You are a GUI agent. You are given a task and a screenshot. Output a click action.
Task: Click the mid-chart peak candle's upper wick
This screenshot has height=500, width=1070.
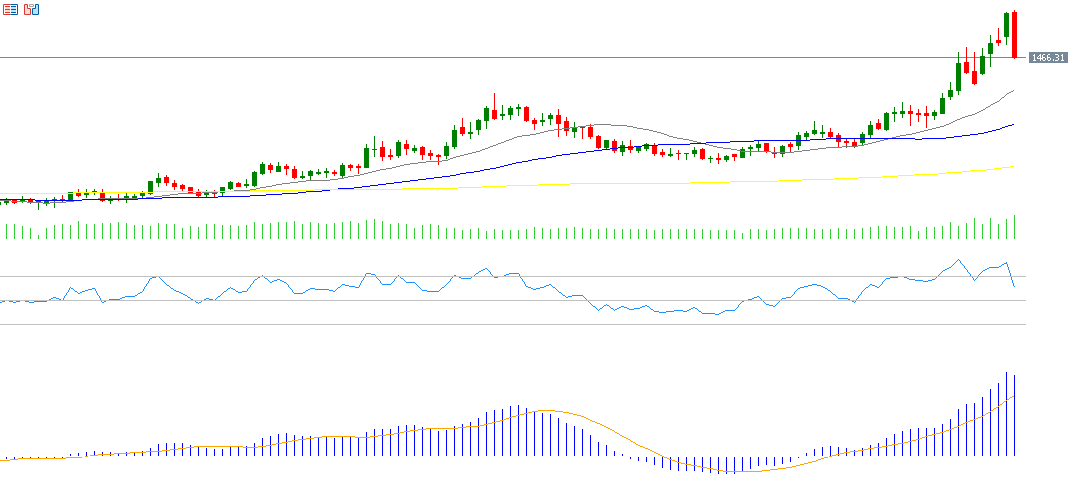tap(494, 99)
